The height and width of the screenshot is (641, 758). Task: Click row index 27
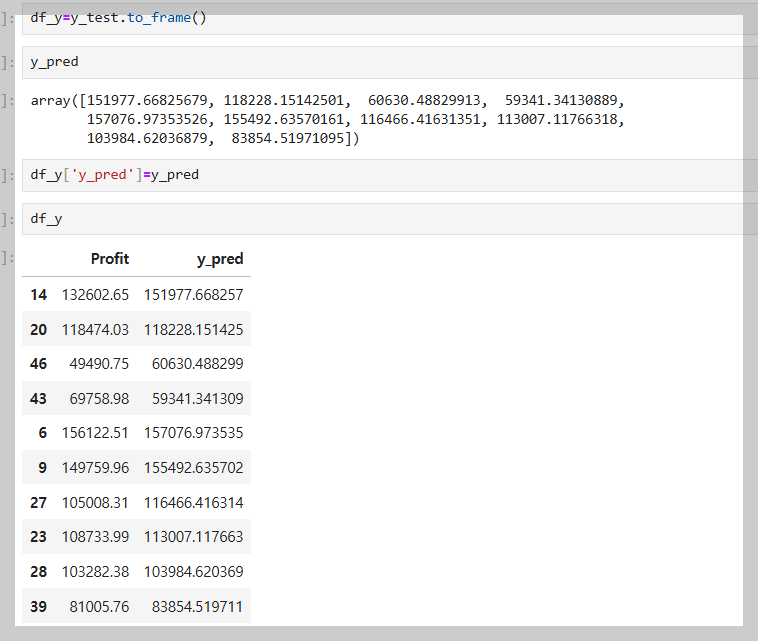click(x=39, y=503)
